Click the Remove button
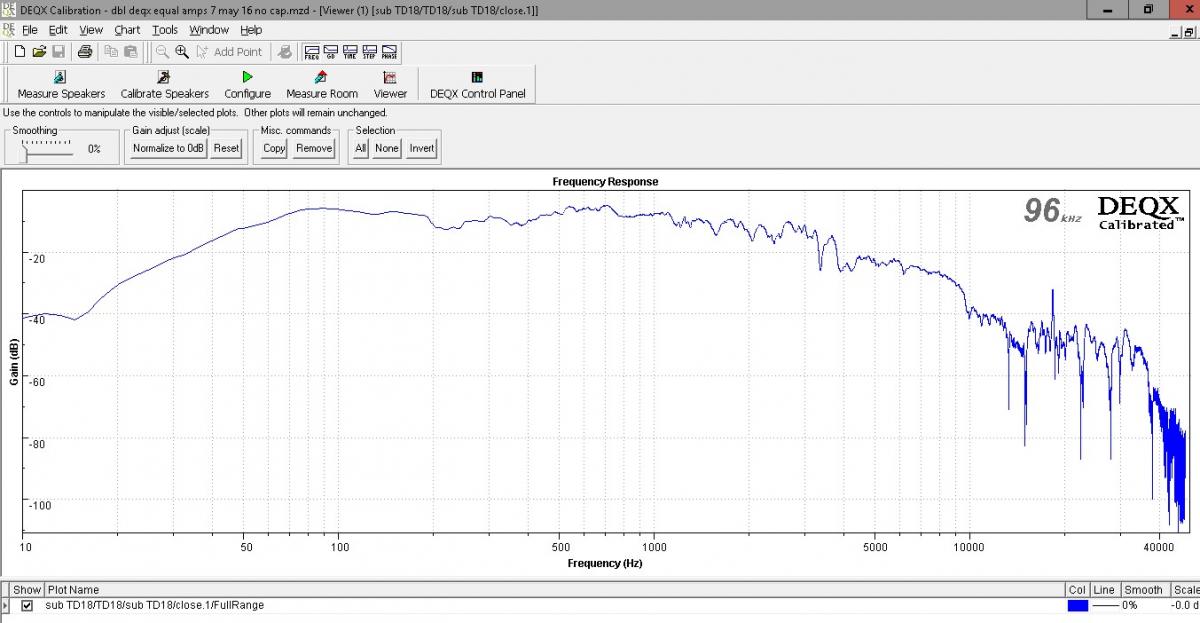The width and height of the screenshot is (1200, 623). pos(314,148)
